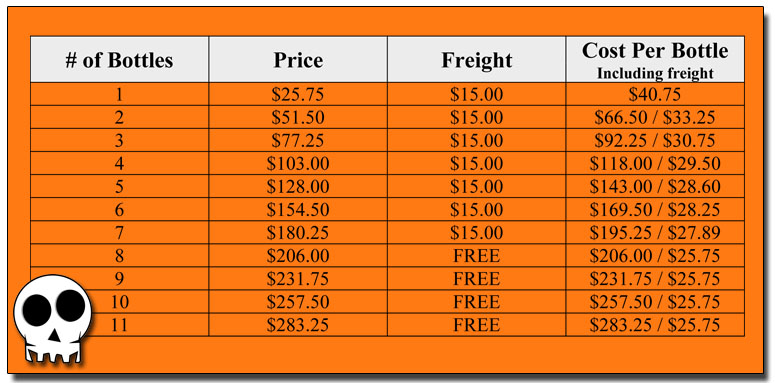Click the $180.25 price cell
Viewport: 775px width, 383px height.
click(298, 232)
